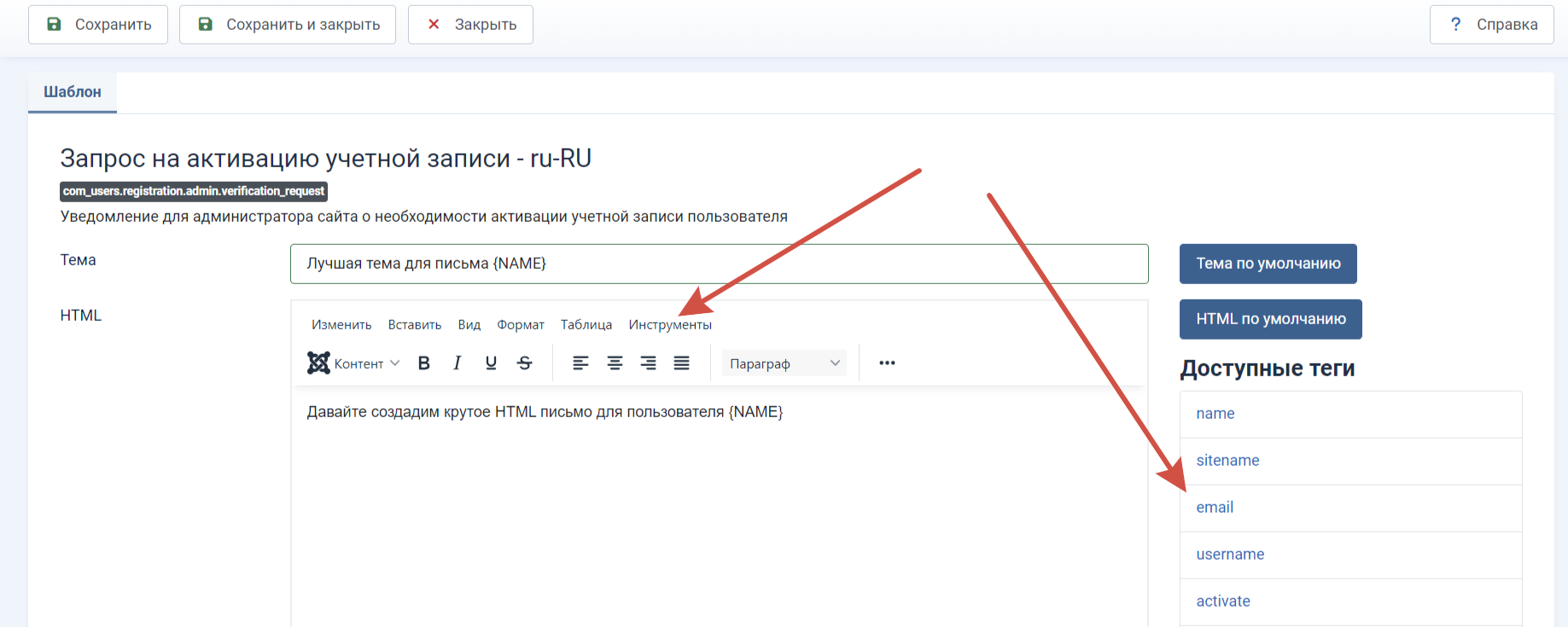
Task: Open the Изменить editor menu
Action: (x=341, y=325)
